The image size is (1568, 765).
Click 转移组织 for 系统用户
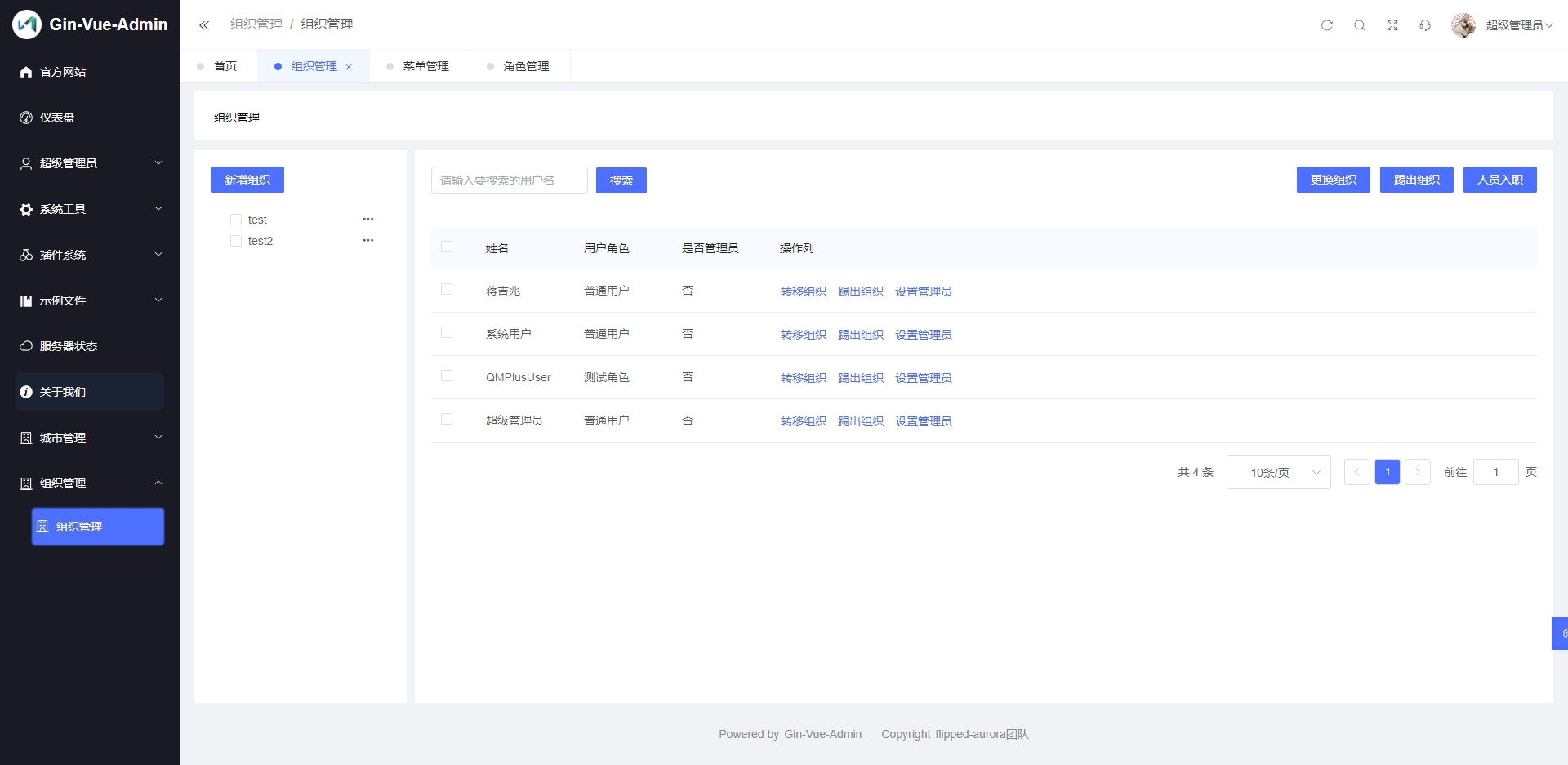(804, 335)
